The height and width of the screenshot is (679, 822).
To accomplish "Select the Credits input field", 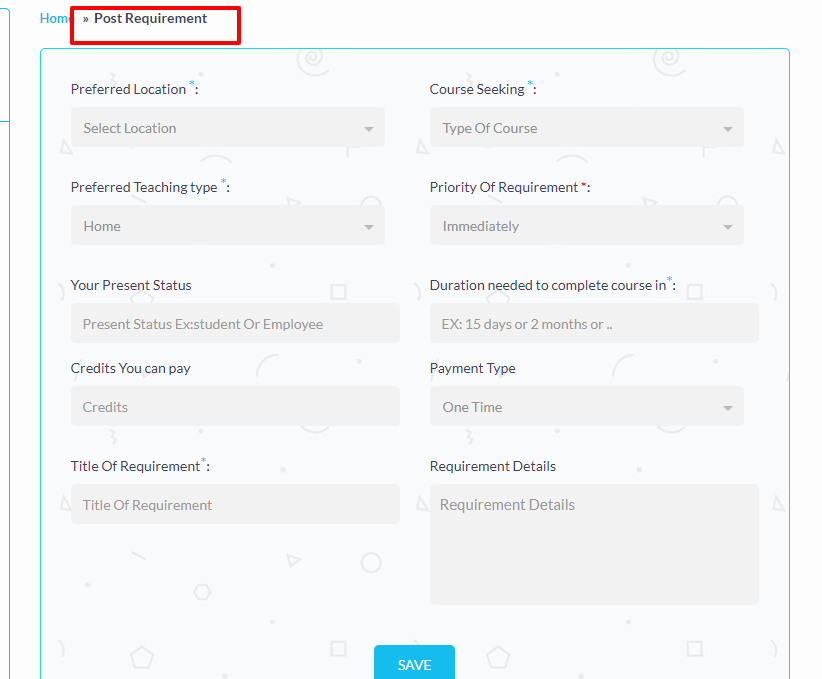I will pos(235,407).
